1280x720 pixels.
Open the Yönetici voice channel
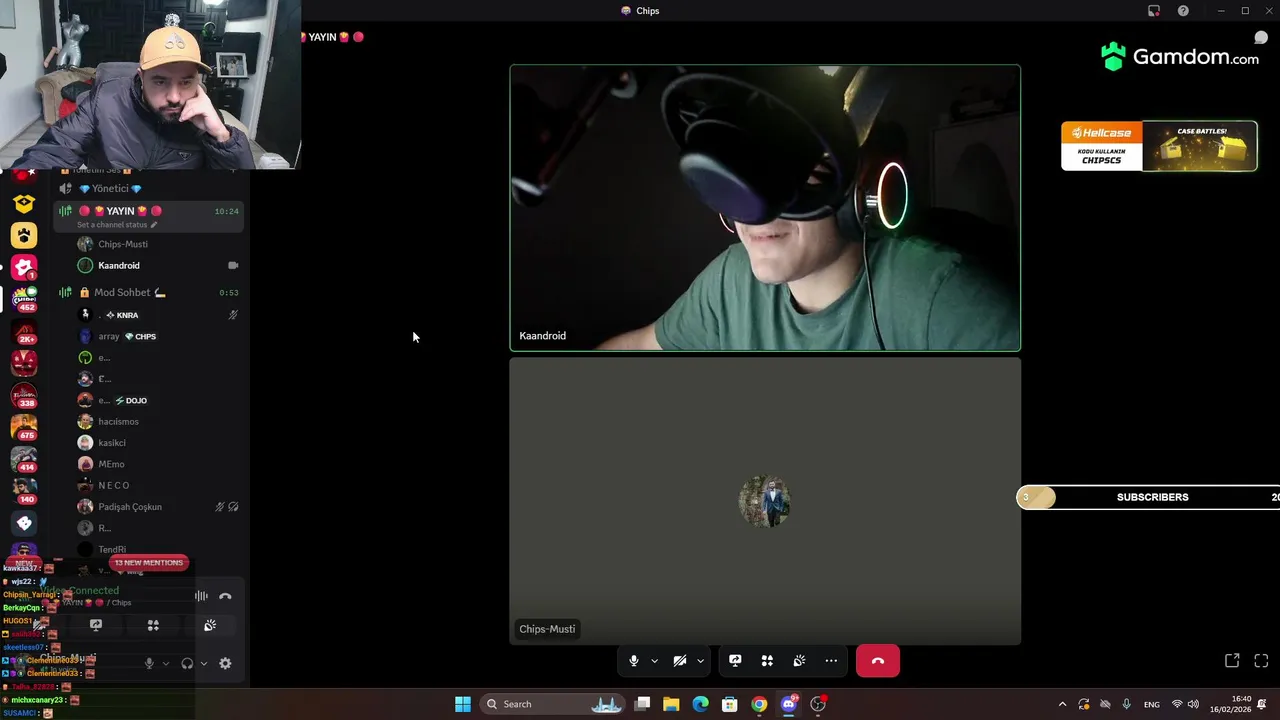(111, 188)
